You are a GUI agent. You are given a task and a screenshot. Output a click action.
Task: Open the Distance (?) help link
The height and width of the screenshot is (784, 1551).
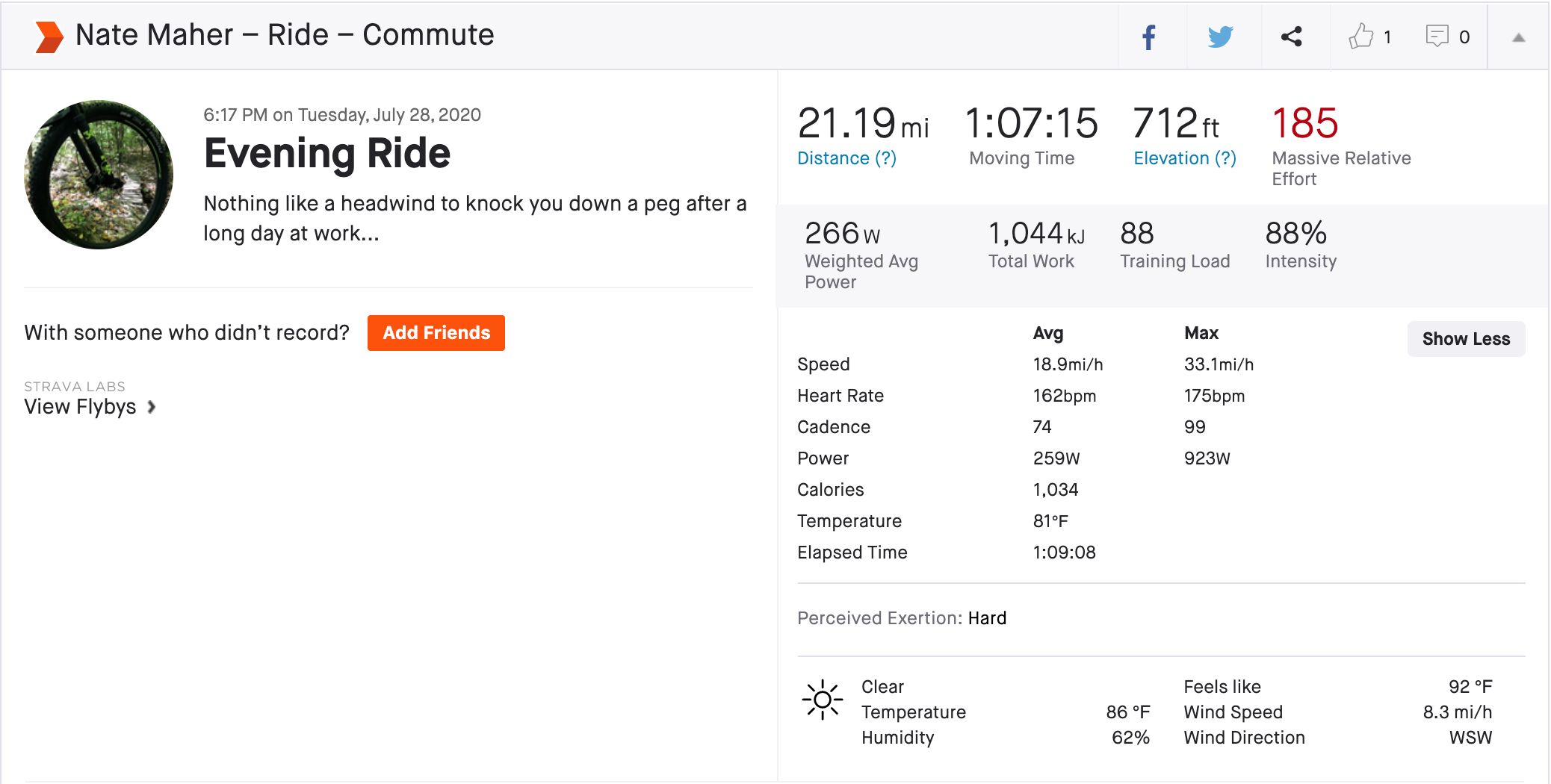point(846,158)
